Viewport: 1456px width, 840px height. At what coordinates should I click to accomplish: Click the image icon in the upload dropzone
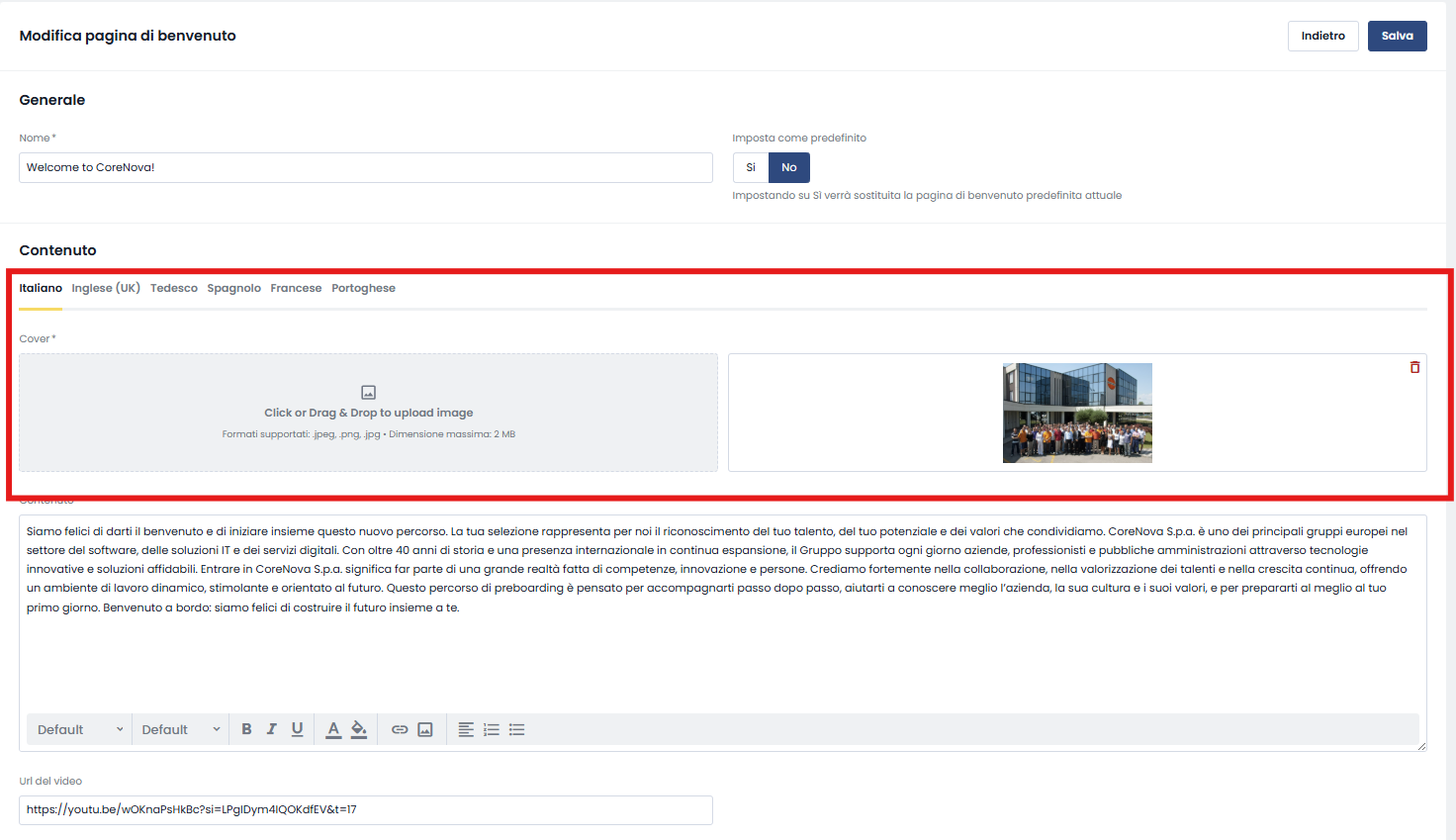368,393
